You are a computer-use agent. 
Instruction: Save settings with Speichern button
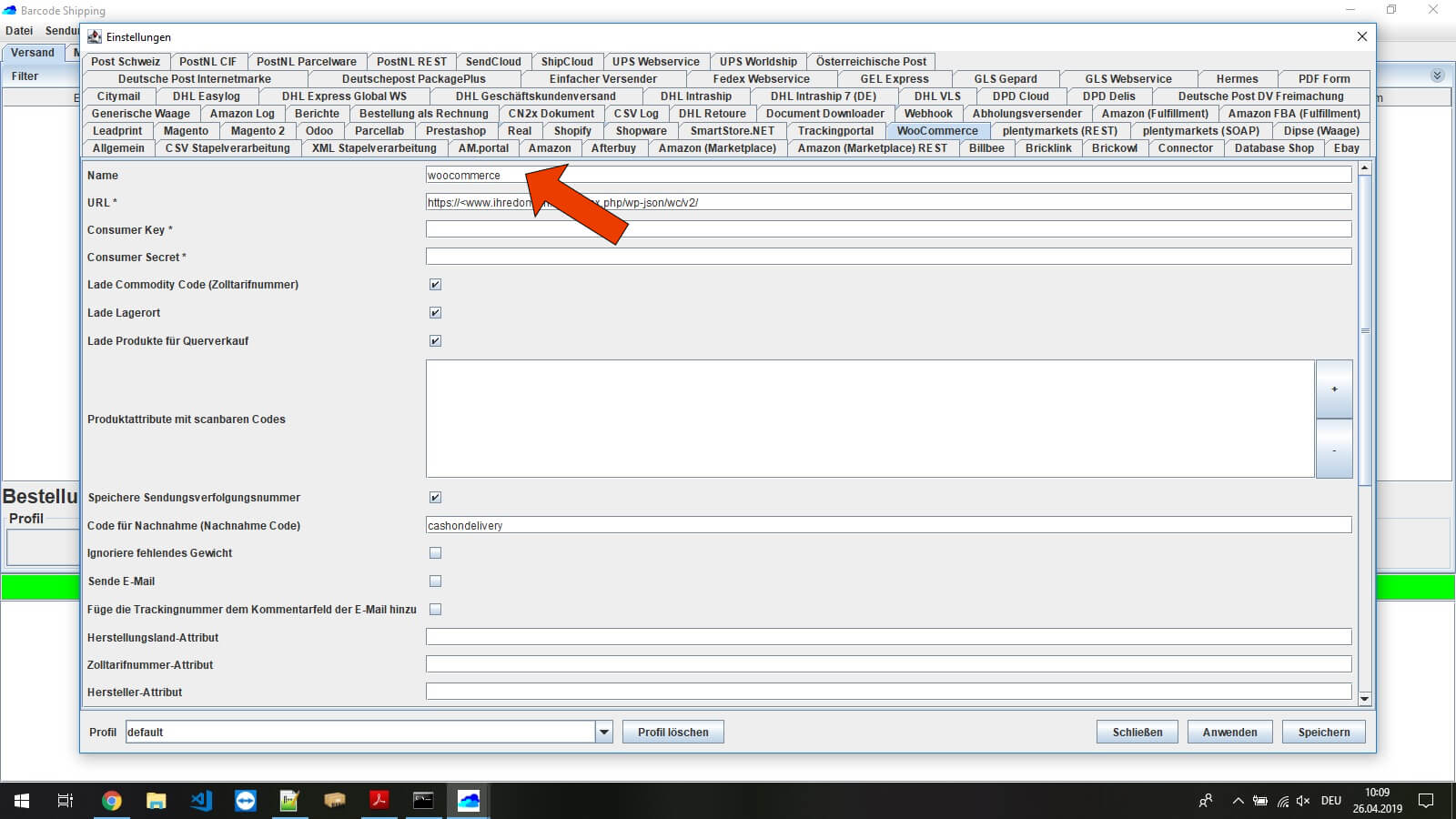click(x=1324, y=732)
